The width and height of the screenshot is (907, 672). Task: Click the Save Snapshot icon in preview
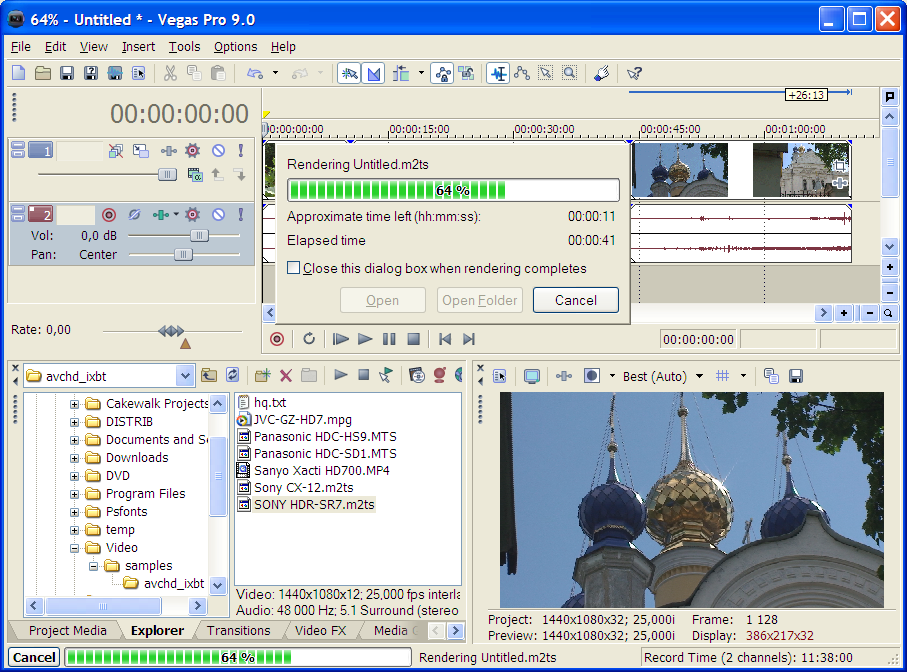tap(796, 376)
